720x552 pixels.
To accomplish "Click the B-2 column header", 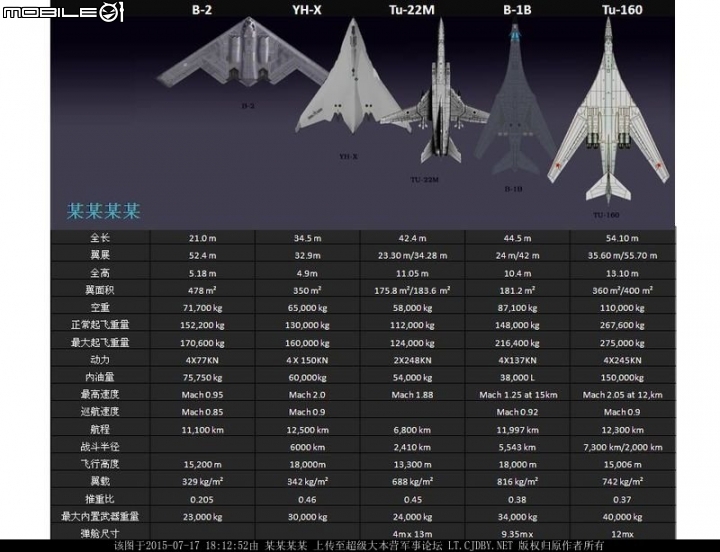I will coord(202,10).
